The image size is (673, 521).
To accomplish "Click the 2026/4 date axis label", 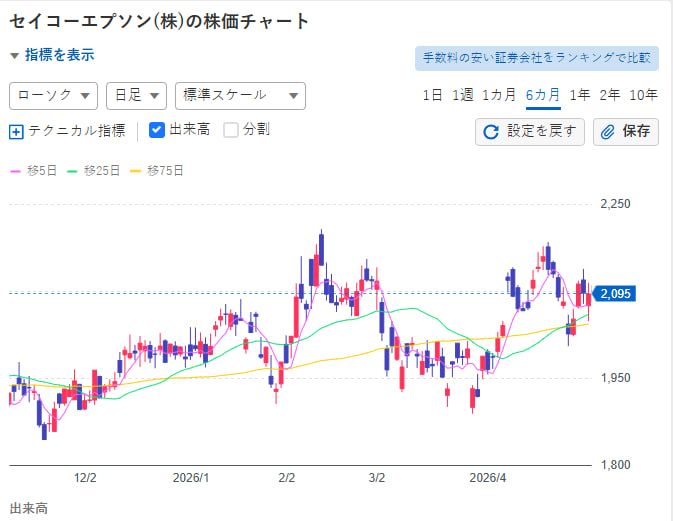I will 488,478.
